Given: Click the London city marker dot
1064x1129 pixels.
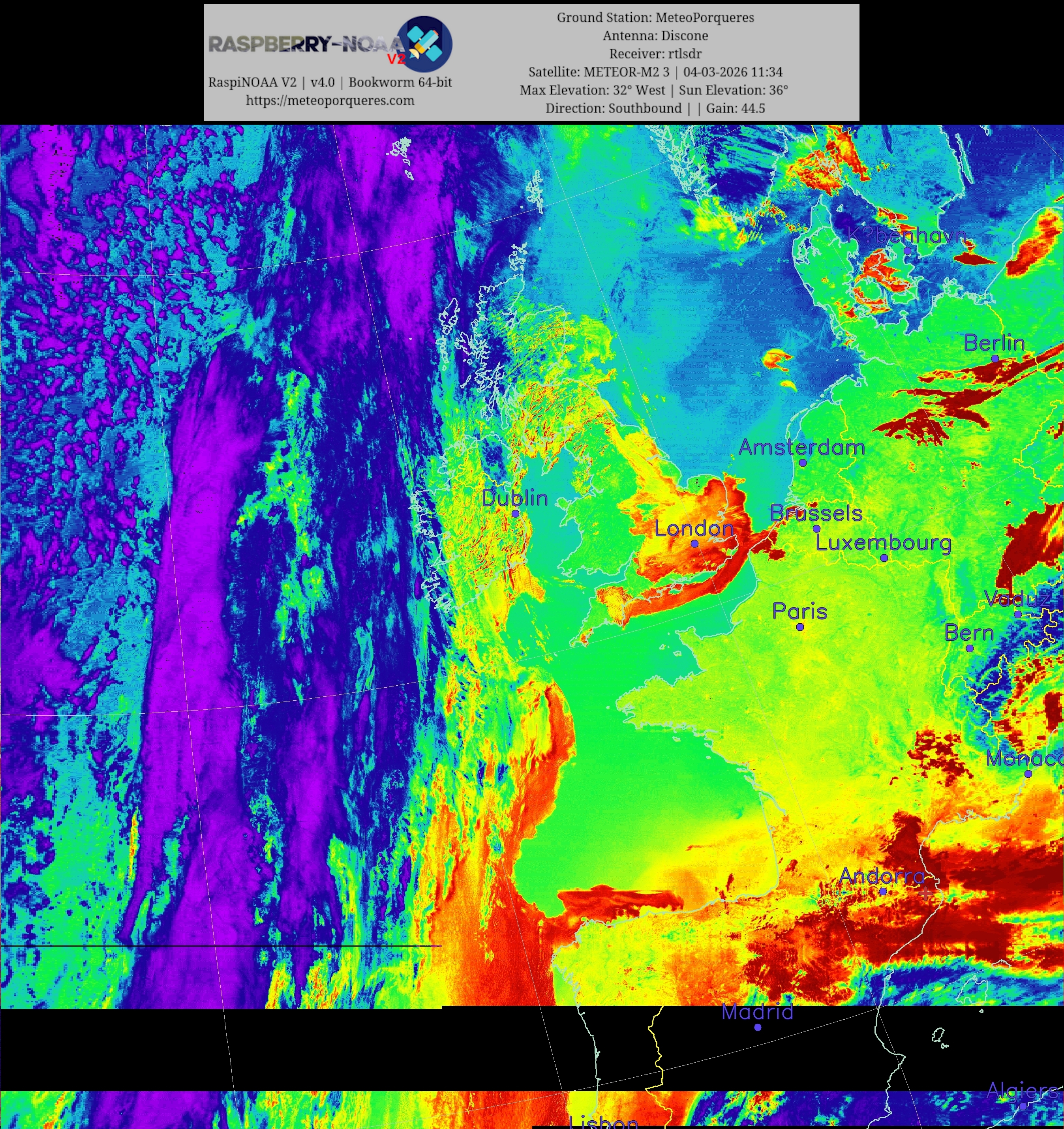Looking at the screenshot, I should (x=694, y=544).
